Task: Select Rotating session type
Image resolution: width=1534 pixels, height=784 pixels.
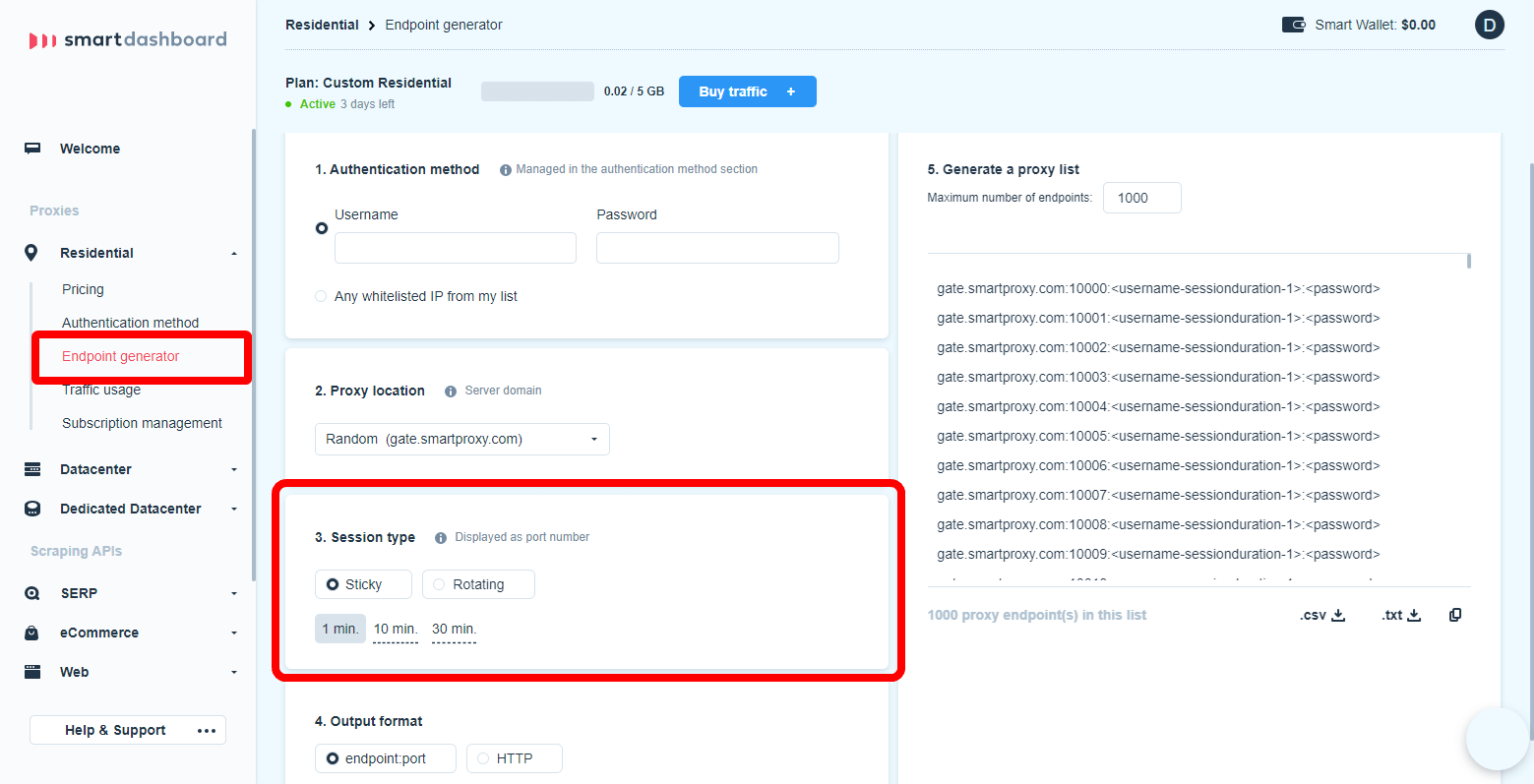Action: [478, 584]
